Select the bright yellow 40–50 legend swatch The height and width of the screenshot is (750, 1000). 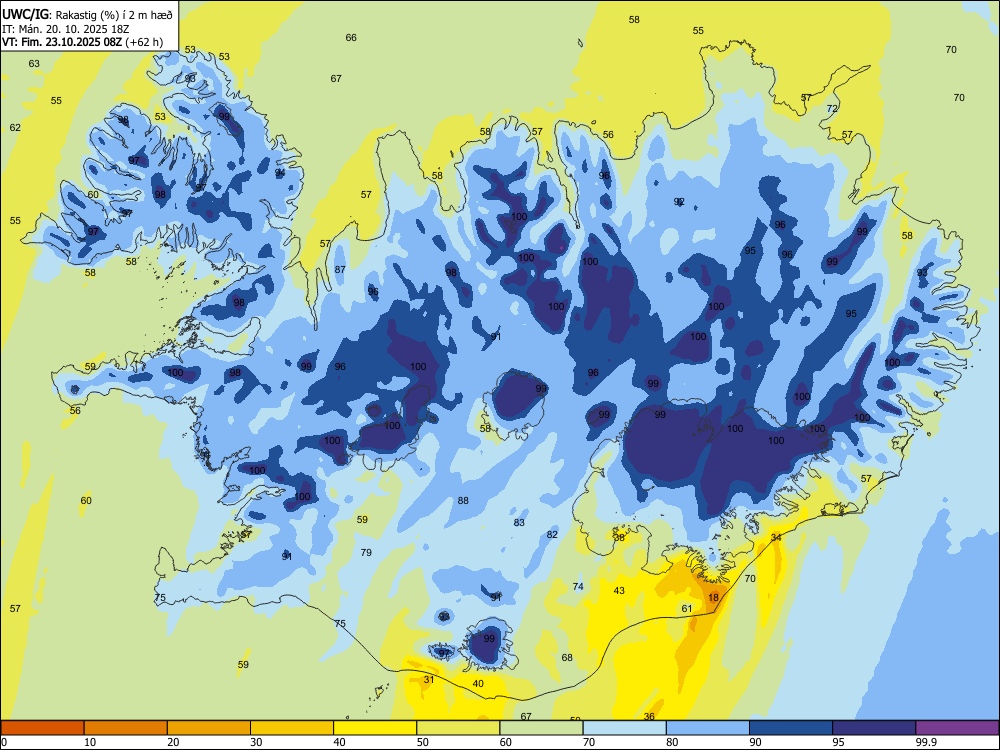click(375, 728)
